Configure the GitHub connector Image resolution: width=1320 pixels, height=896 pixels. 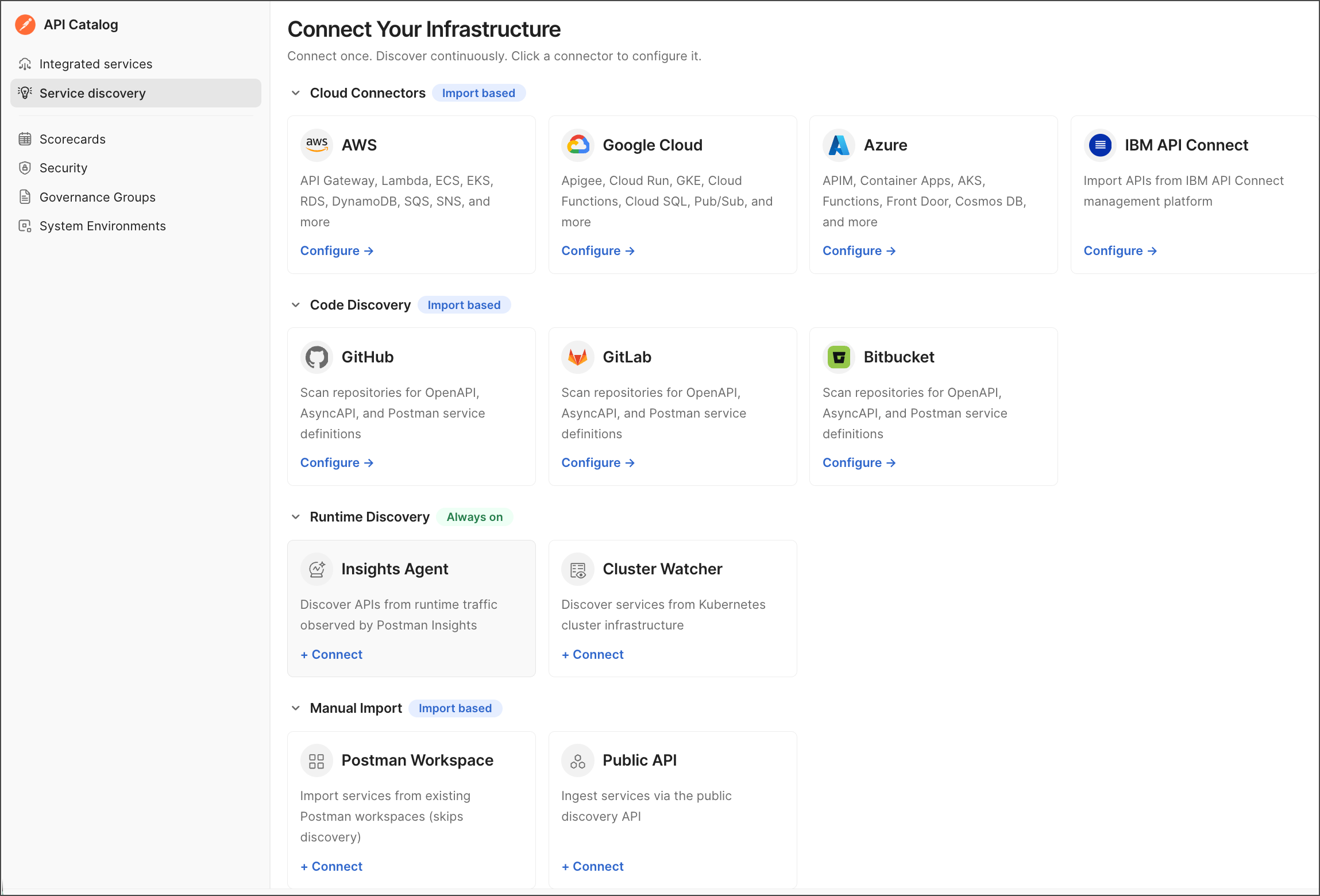(337, 463)
